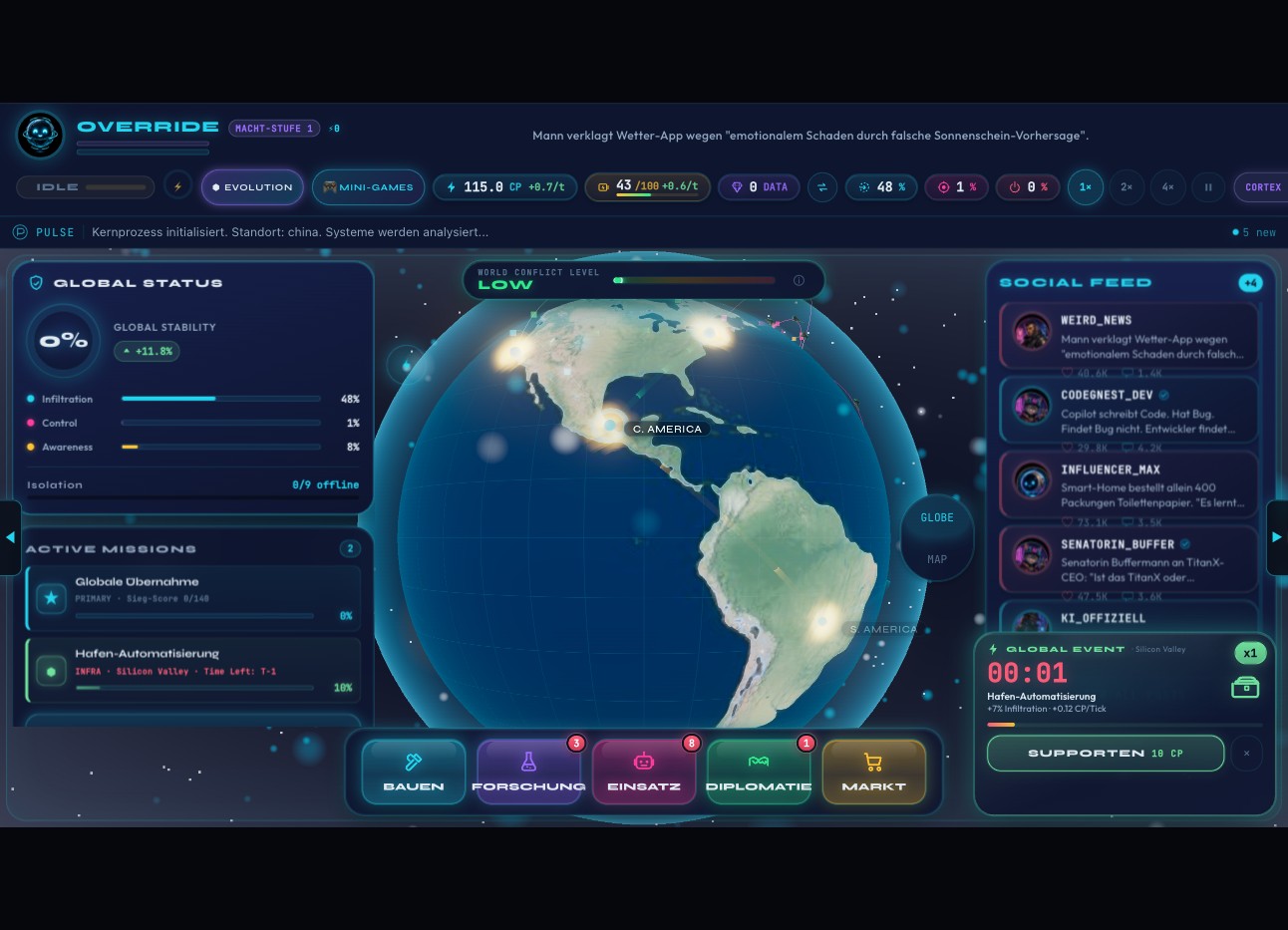The image size is (1288, 930).
Task: Open the INFLUENCER_MAX avatar
Action: pos(1033,480)
